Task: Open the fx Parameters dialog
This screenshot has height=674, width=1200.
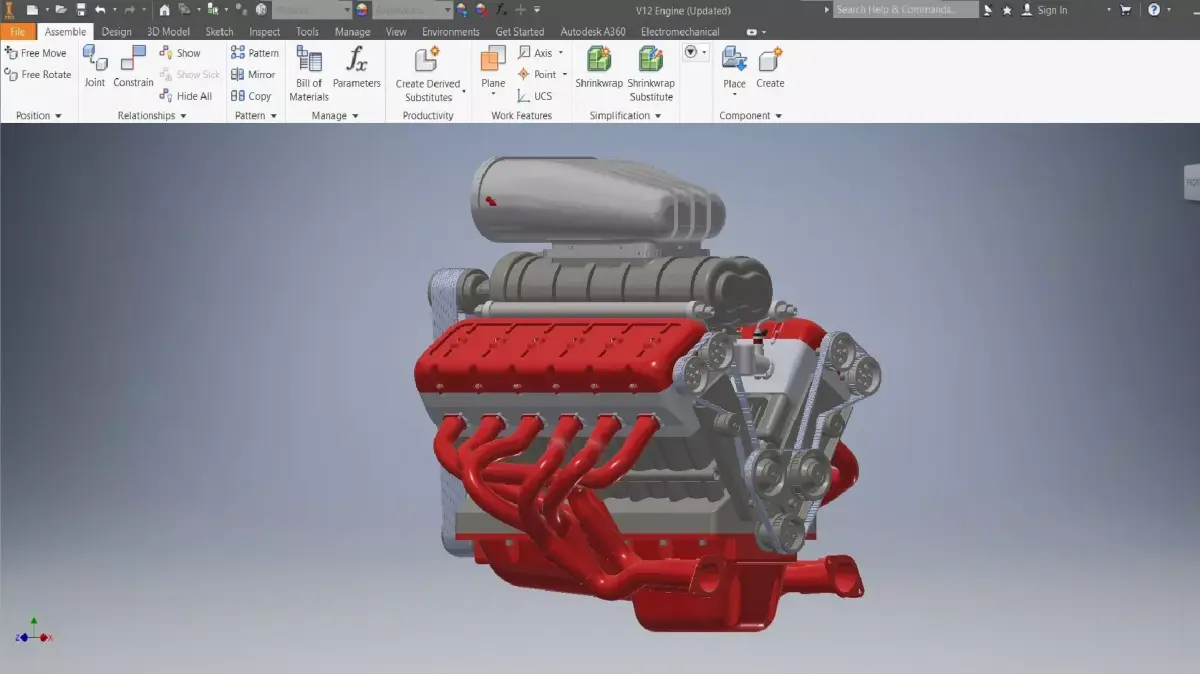Action: 357,67
